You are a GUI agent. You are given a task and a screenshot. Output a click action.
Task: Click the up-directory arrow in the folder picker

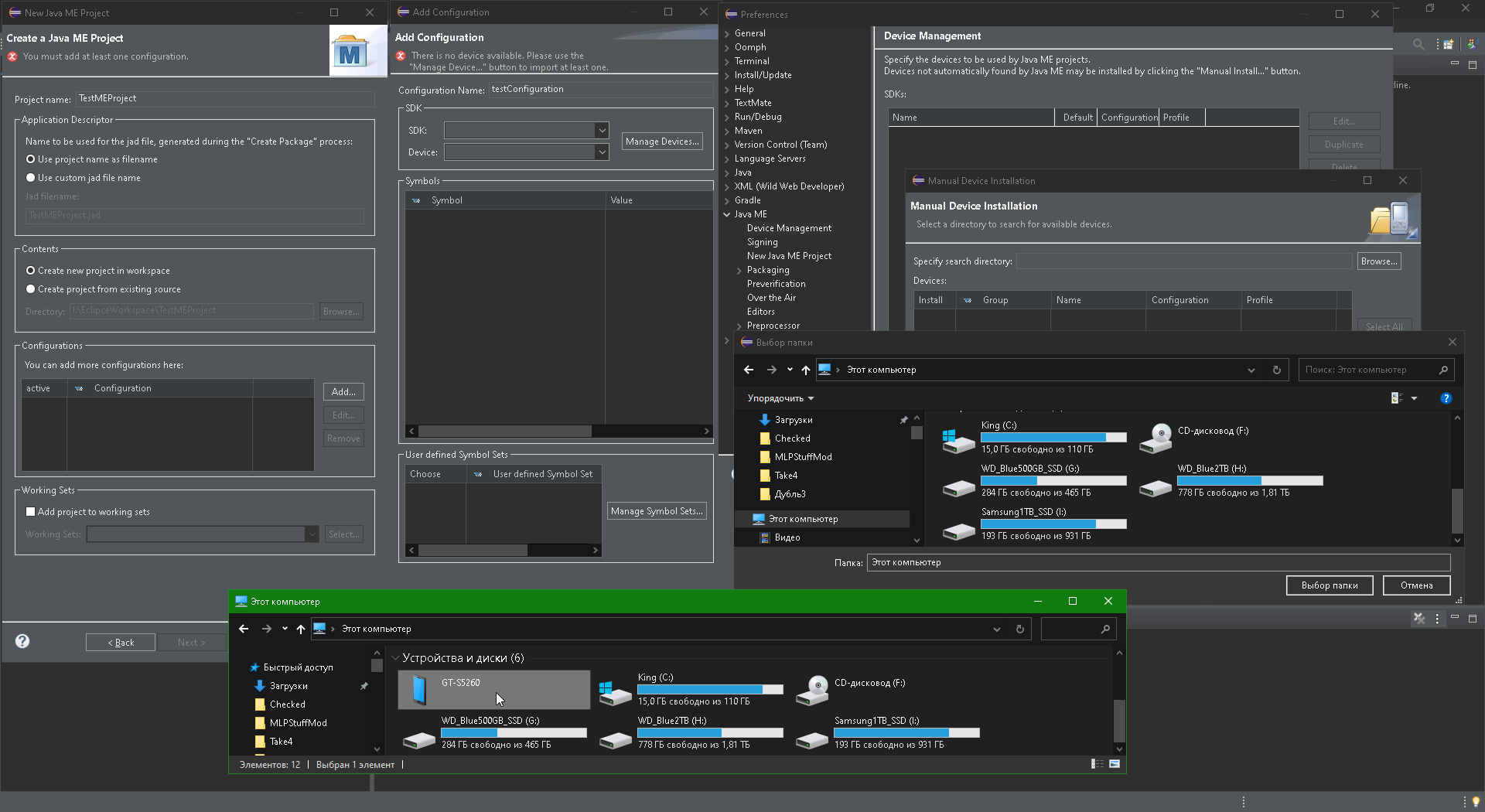pyautogui.click(x=806, y=370)
